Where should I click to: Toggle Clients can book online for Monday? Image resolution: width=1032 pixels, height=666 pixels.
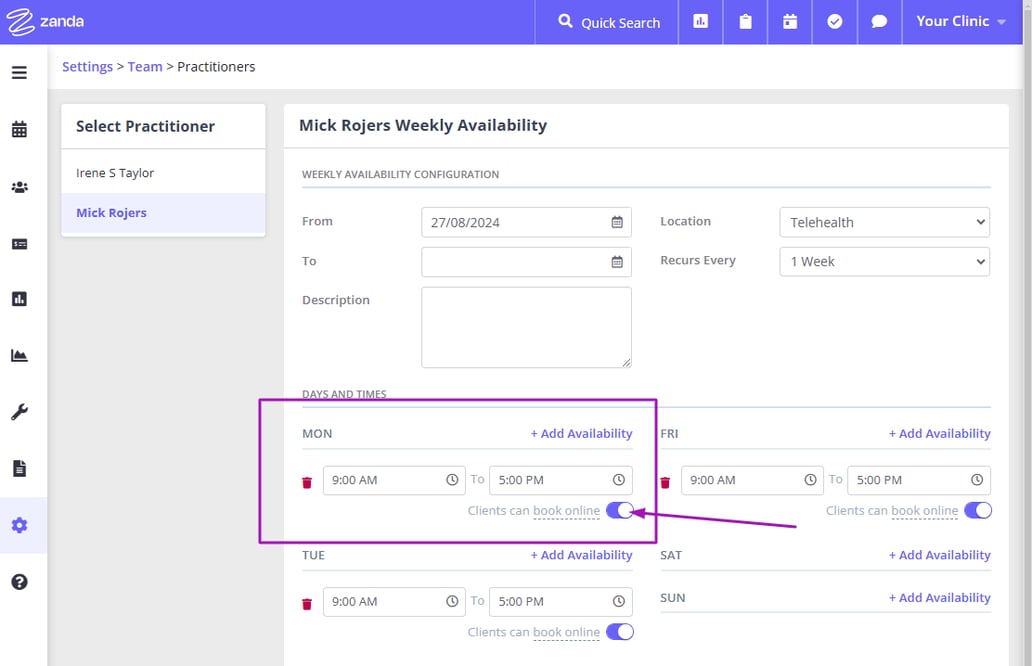620,510
